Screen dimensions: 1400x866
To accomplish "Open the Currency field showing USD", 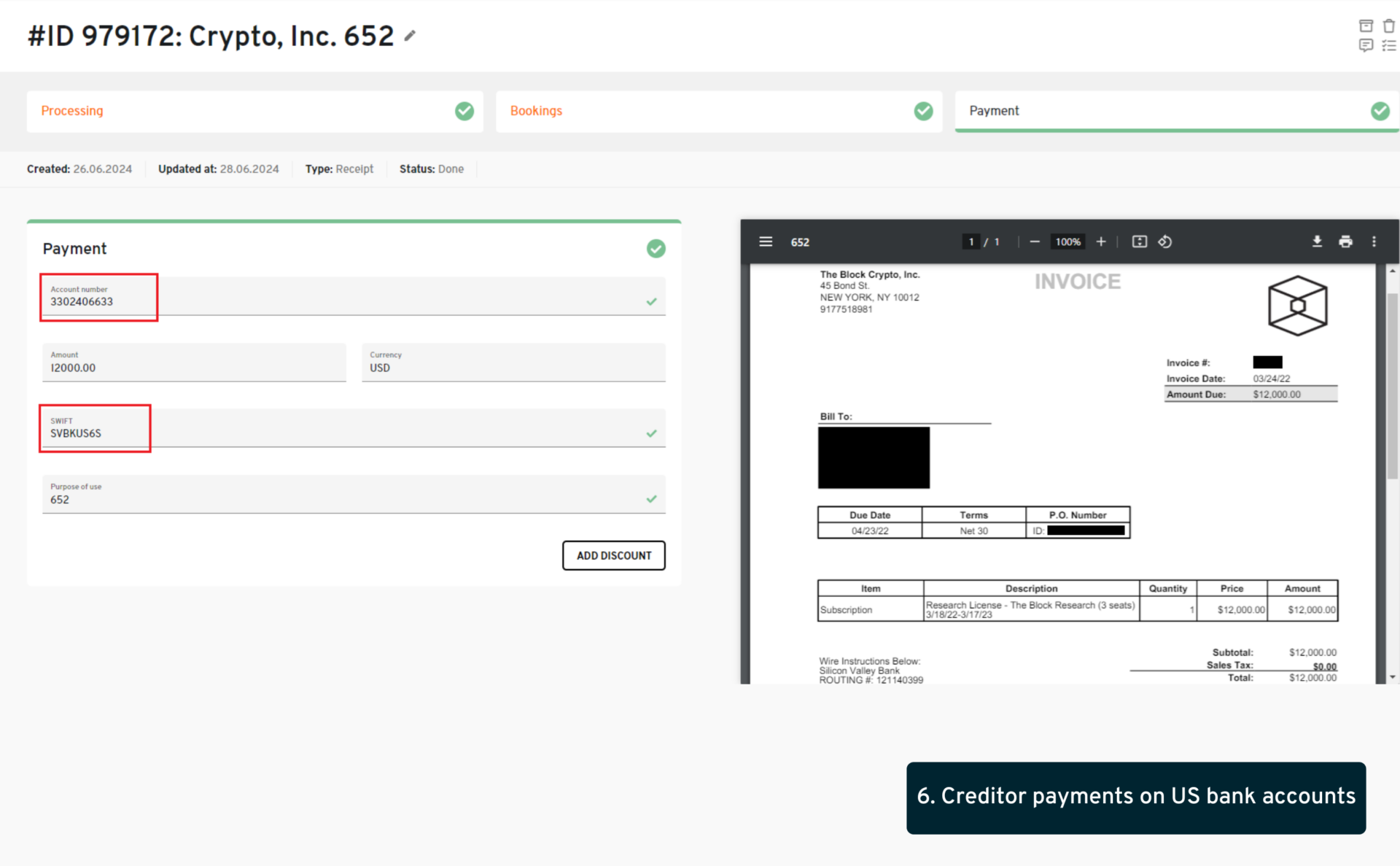I will pos(513,363).
